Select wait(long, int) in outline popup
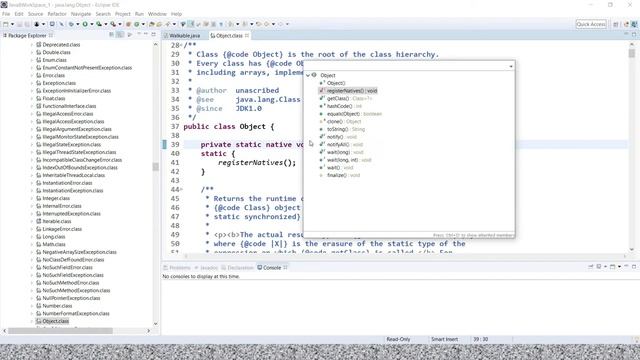Viewport: 640px width, 360px height. [345, 160]
